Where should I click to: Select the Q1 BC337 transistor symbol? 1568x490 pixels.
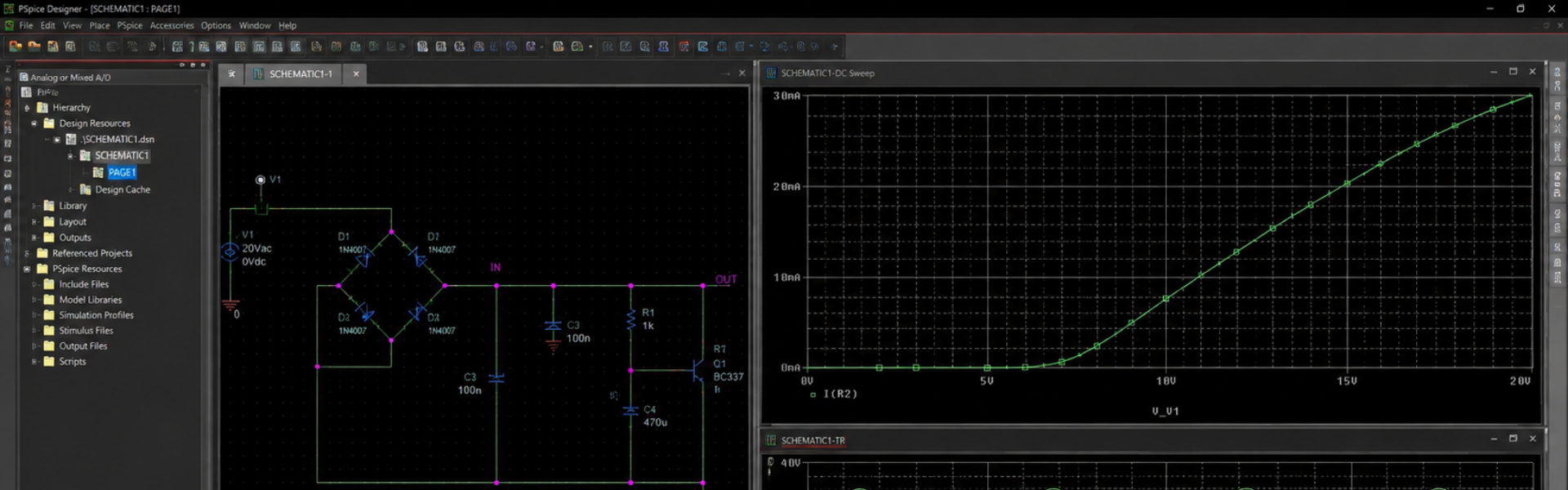click(697, 371)
